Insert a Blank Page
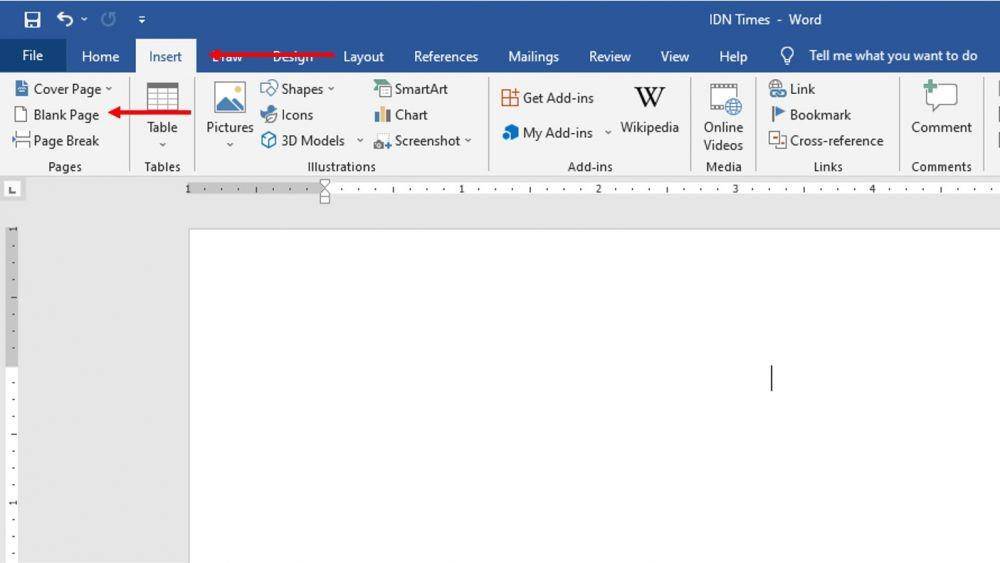1000x563 pixels. click(57, 115)
